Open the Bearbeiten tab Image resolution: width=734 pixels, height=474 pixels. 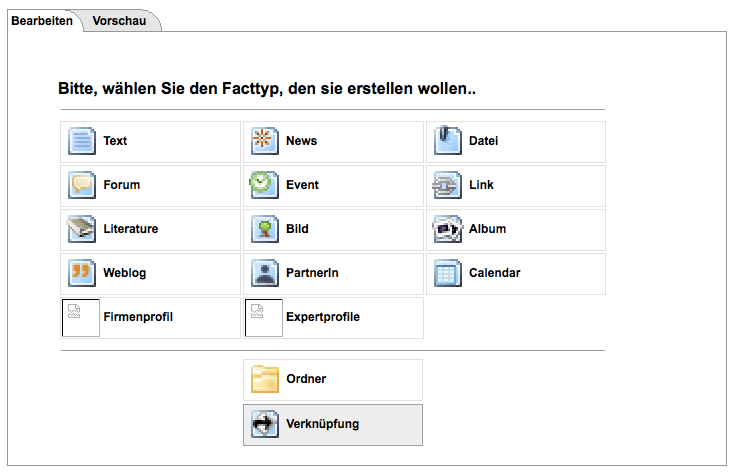point(42,21)
